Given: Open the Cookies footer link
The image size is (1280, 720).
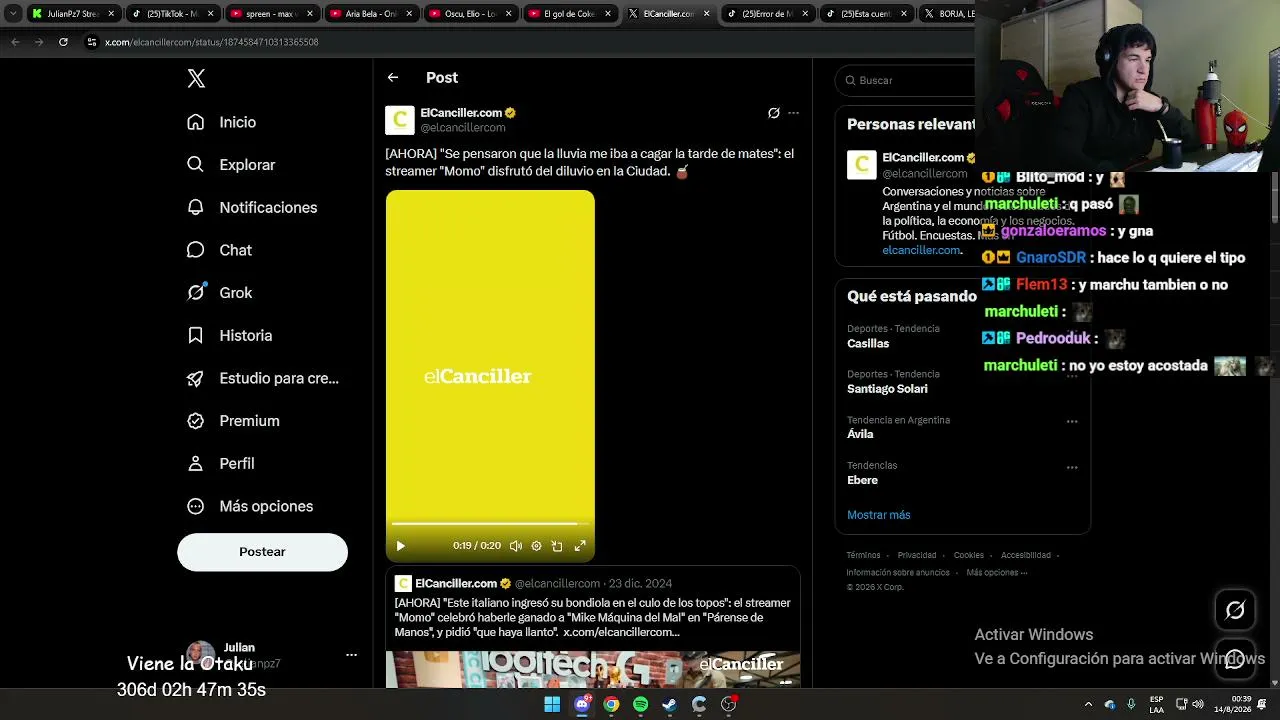Looking at the screenshot, I should [x=968, y=555].
